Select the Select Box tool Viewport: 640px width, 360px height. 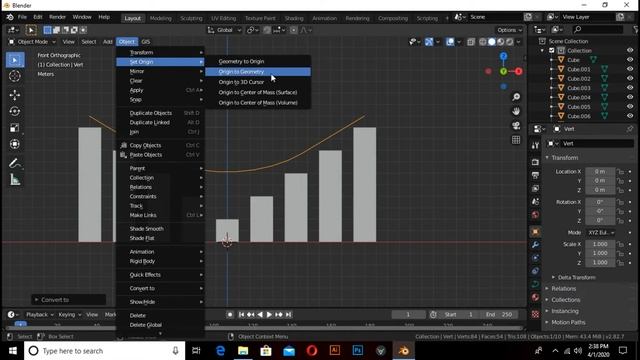point(15,60)
